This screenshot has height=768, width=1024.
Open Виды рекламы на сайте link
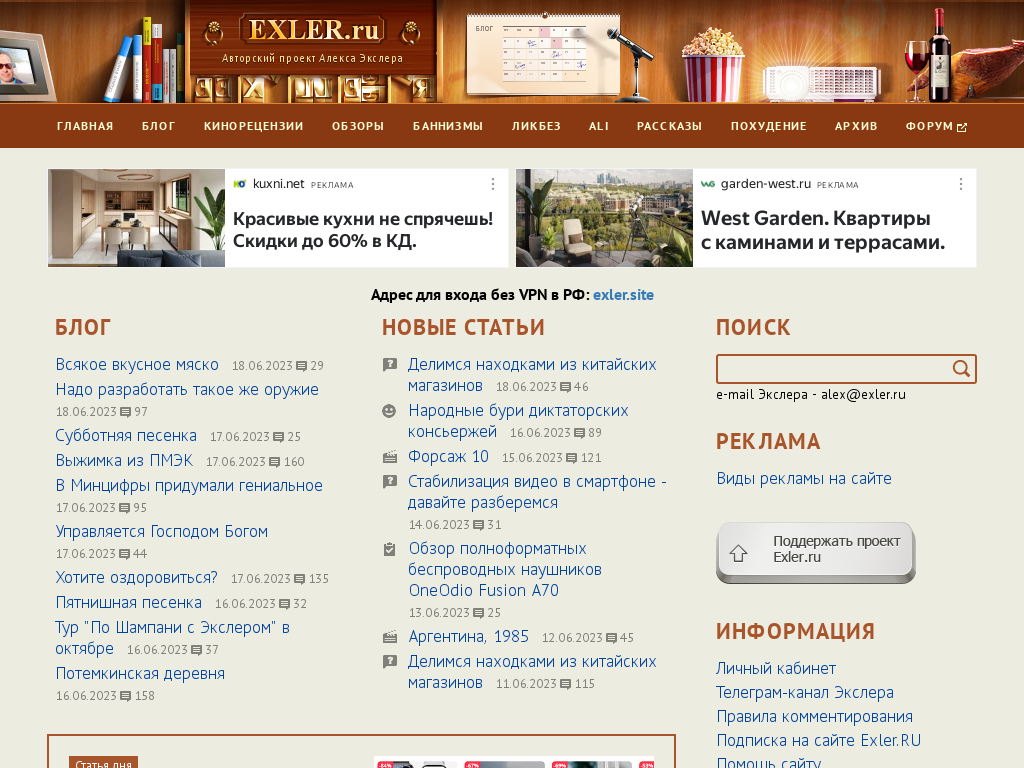click(804, 479)
